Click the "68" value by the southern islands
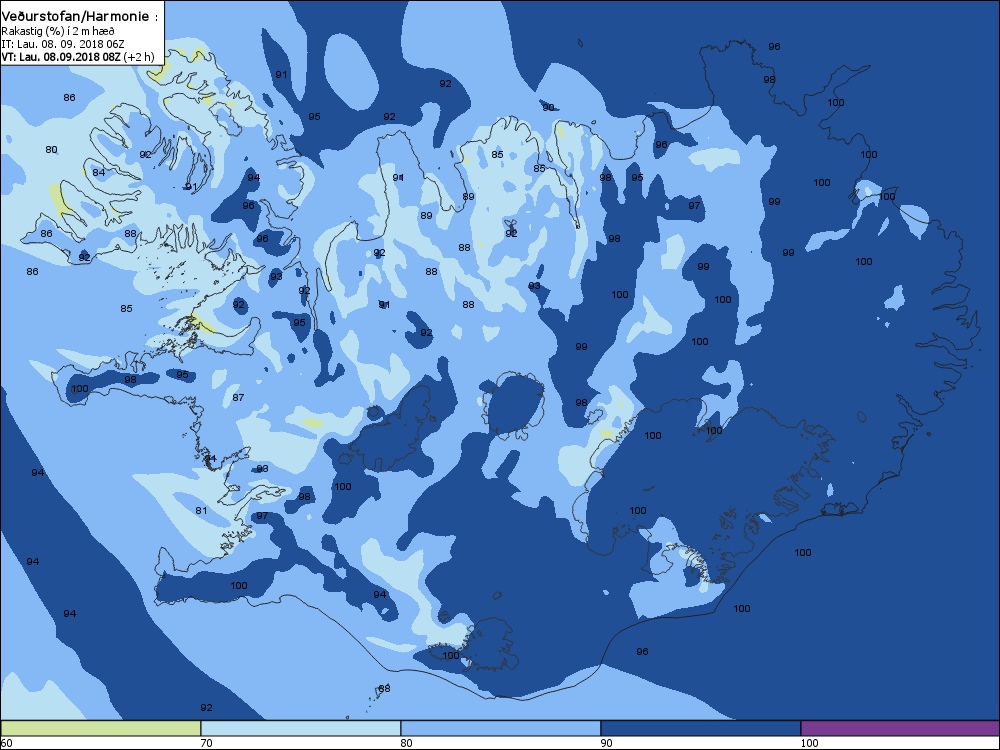Viewport: 1000px width, 750px height. pyautogui.click(x=384, y=688)
